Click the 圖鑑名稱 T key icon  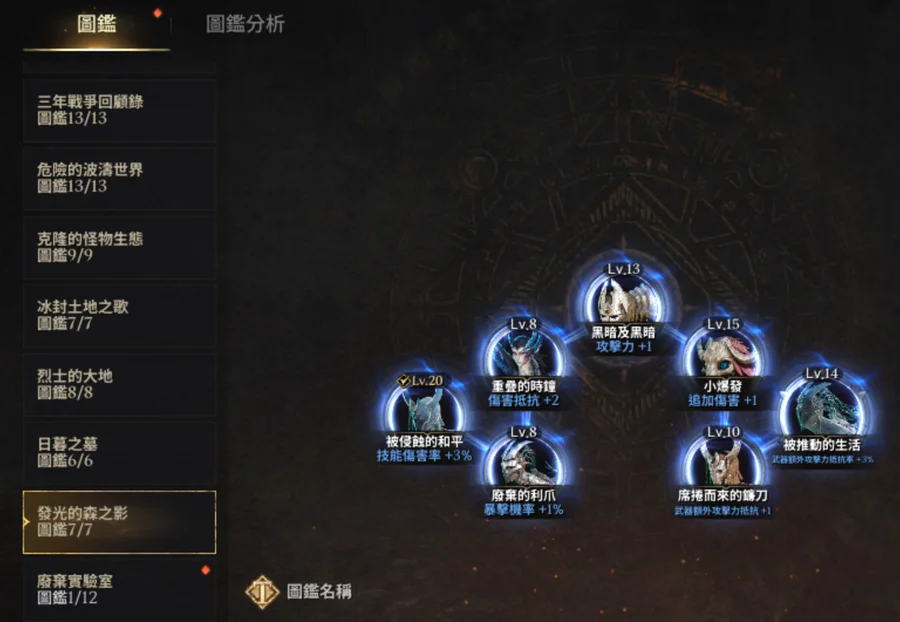coord(262,592)
